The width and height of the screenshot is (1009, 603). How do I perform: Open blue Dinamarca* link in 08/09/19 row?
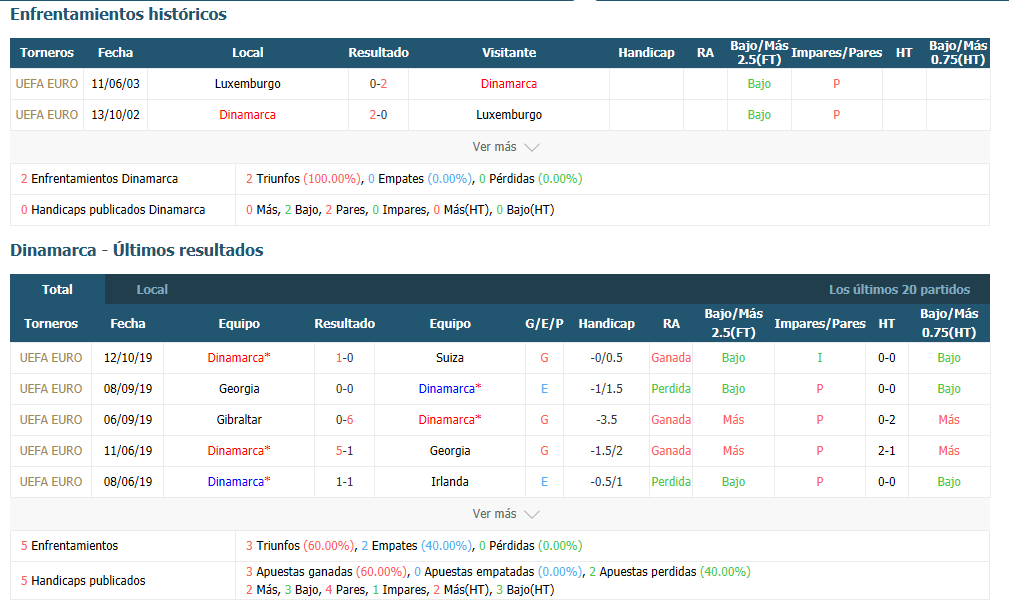(x=450, y=389)
